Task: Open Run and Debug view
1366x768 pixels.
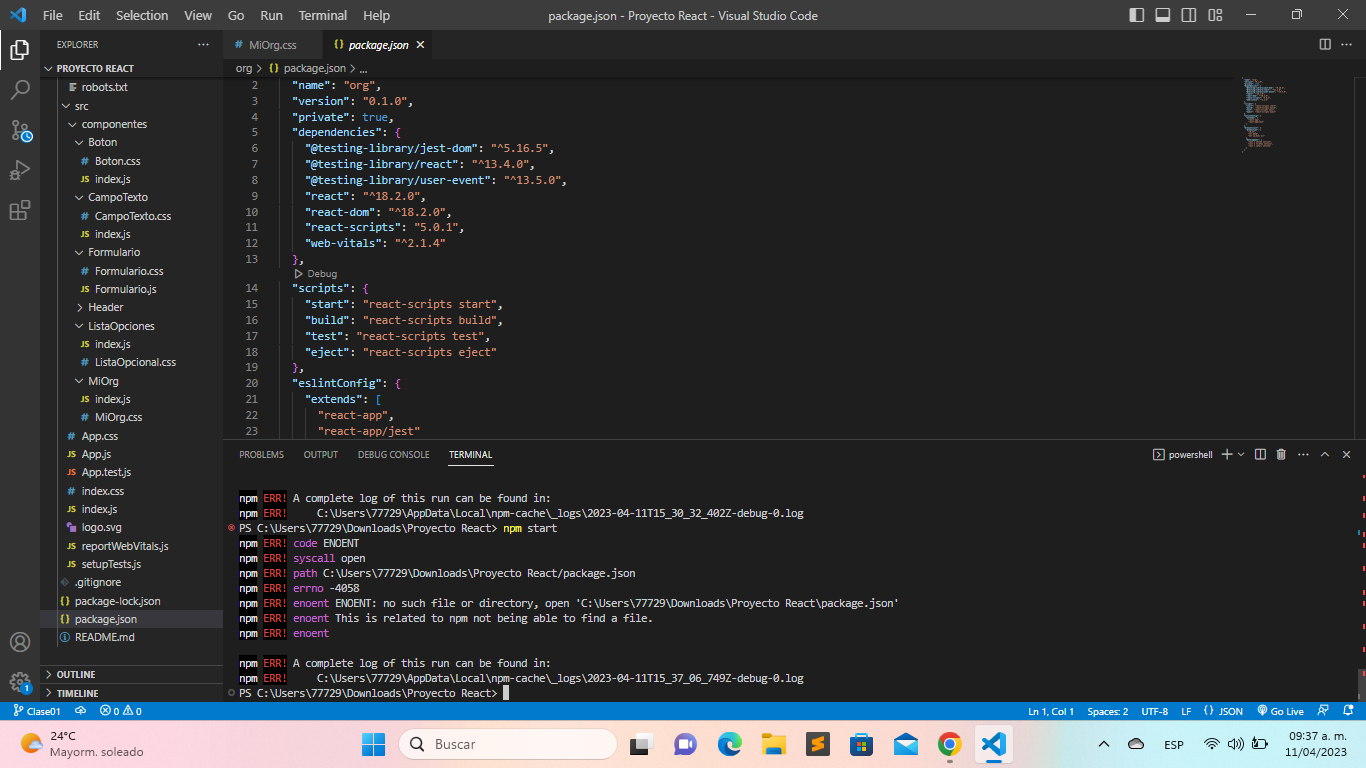Action: (x=20, y=170)
